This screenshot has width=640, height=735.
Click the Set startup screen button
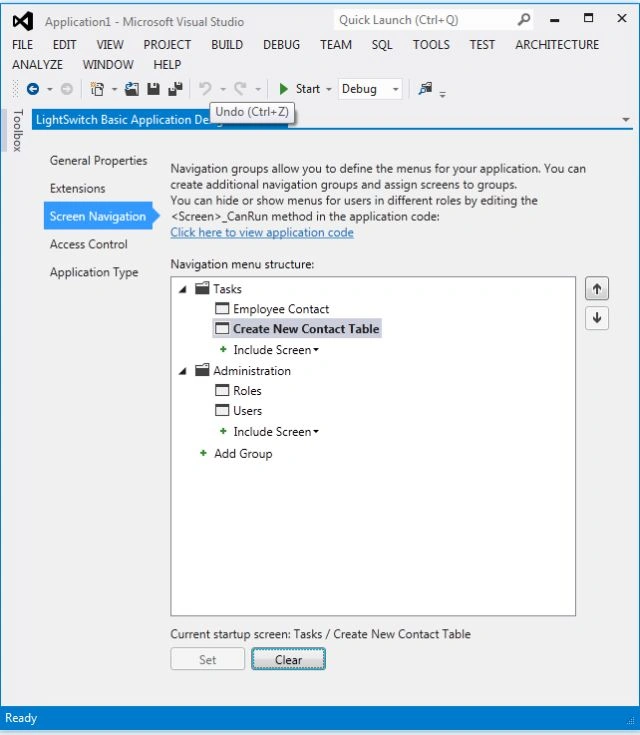click(207, 659)
